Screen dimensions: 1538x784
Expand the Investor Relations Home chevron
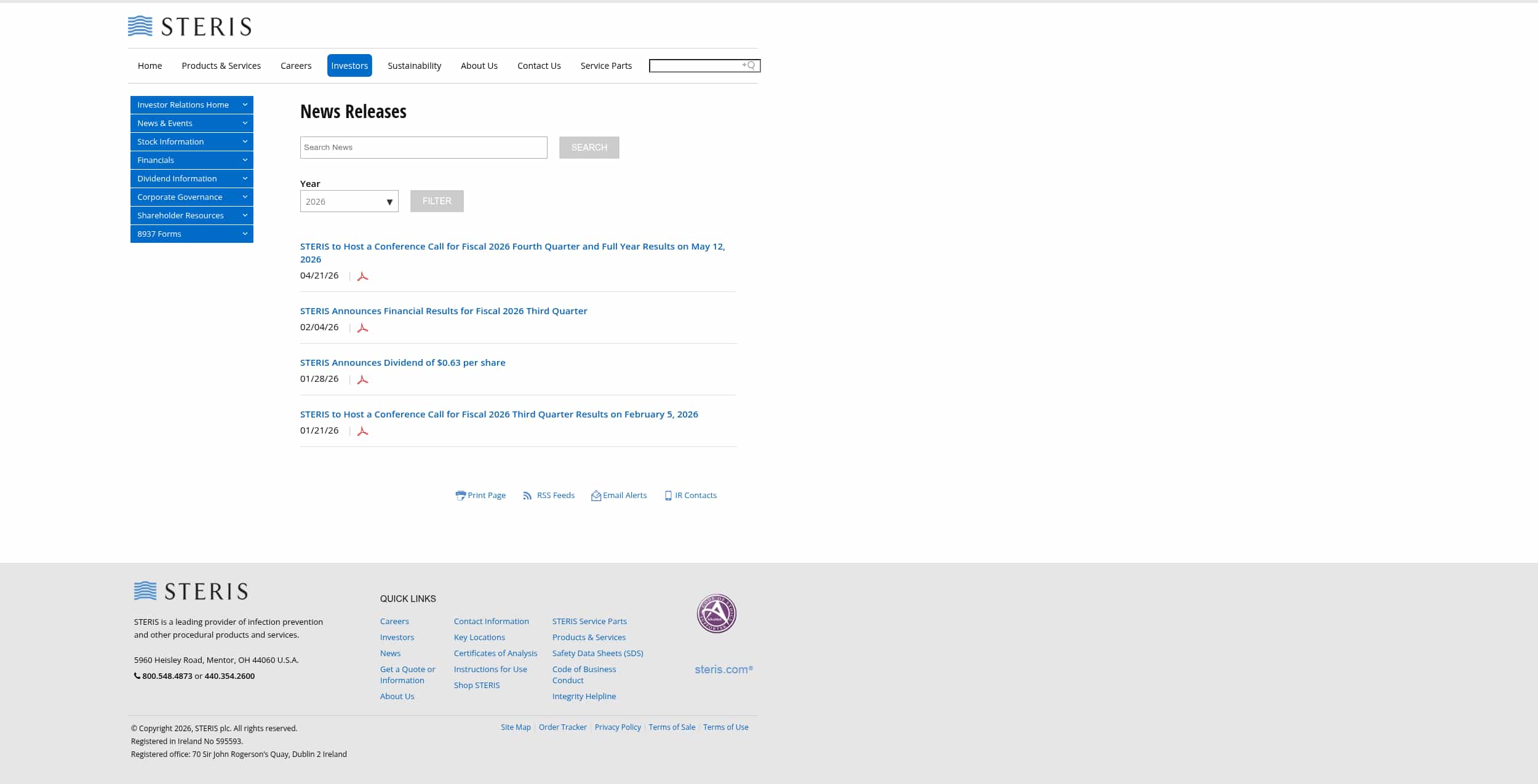point(245,105)
